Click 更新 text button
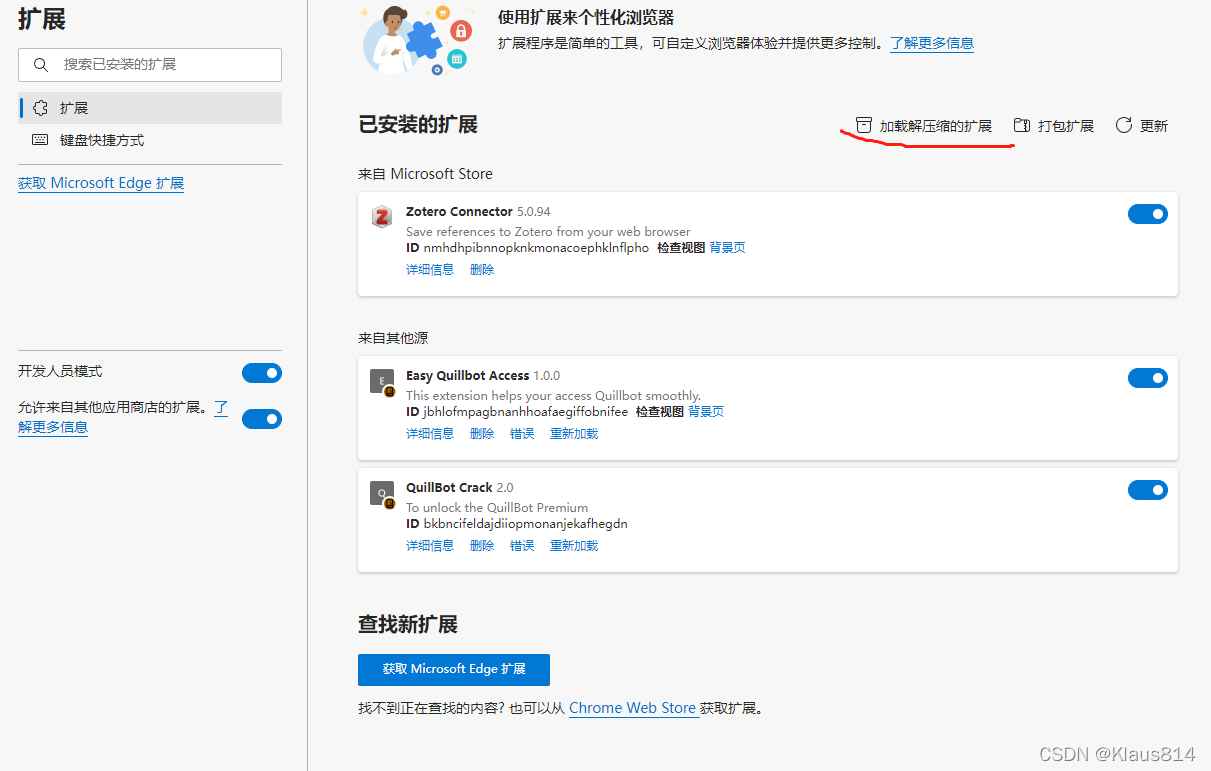Screen dimensions: 1211x771 (x=1154, y=126)
